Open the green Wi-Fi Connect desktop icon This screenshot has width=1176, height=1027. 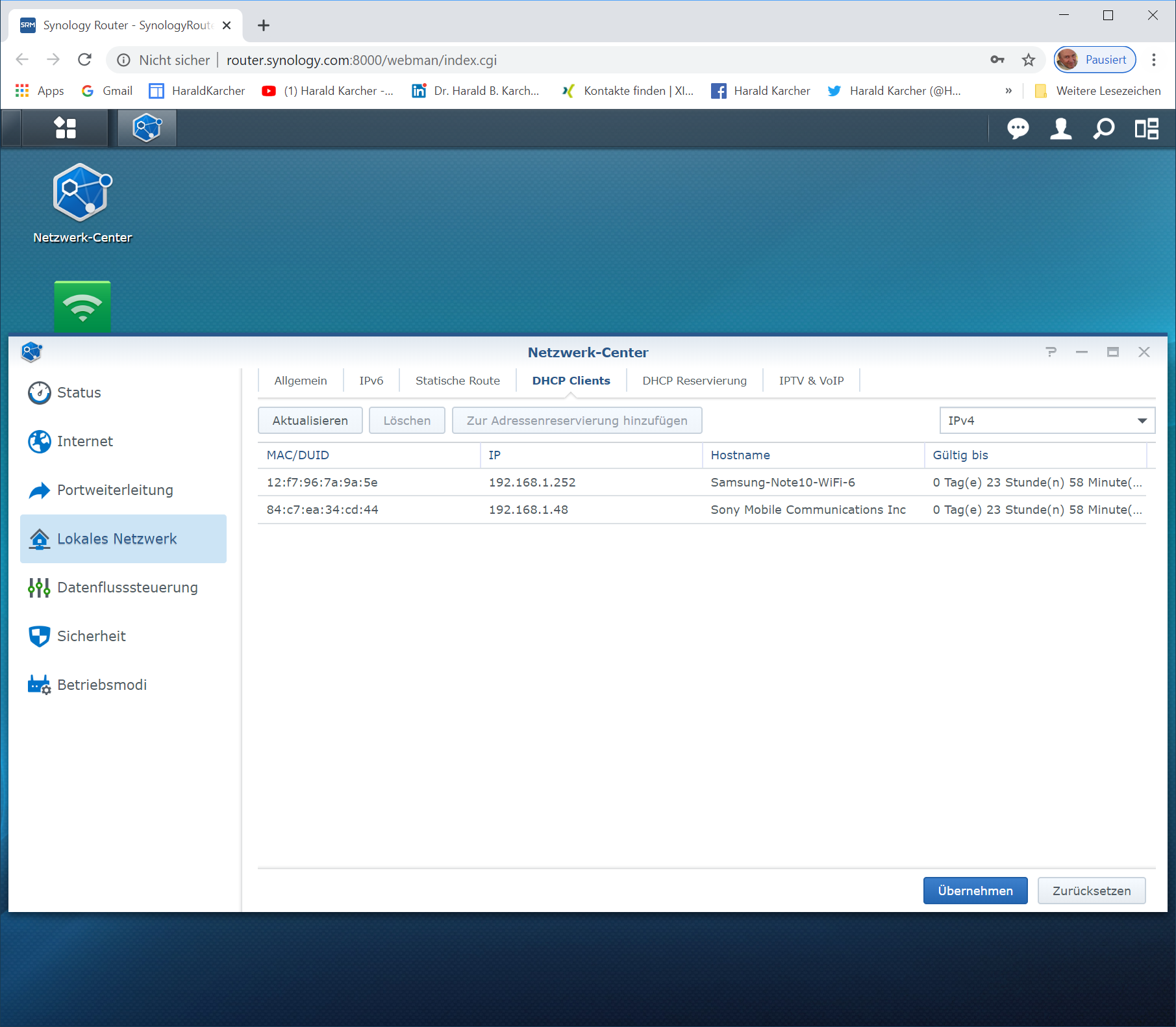[x=82, y=307]
